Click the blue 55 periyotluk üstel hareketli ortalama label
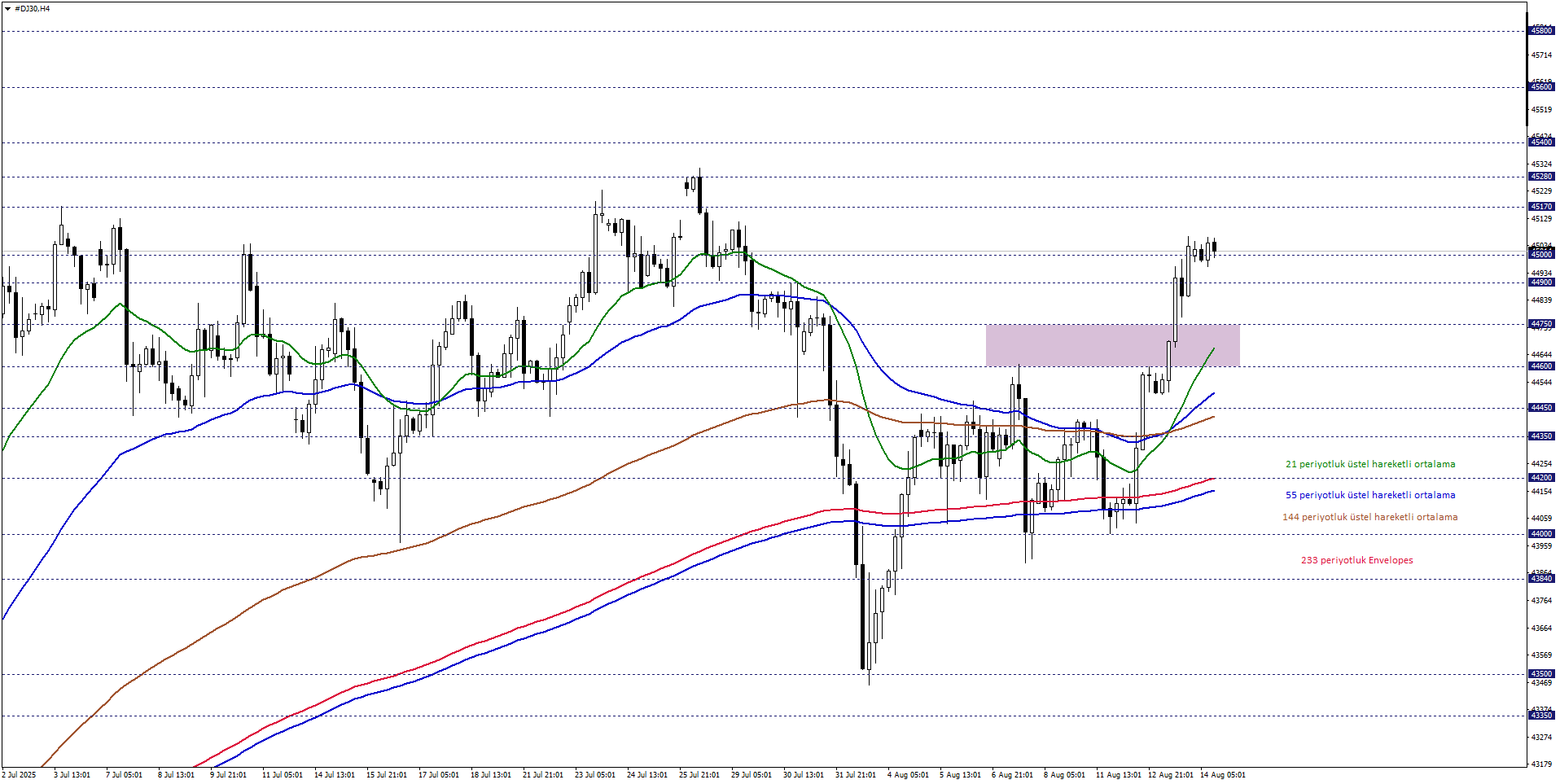This screenshot has height=784, width=1560. (x=1370, y=495)
